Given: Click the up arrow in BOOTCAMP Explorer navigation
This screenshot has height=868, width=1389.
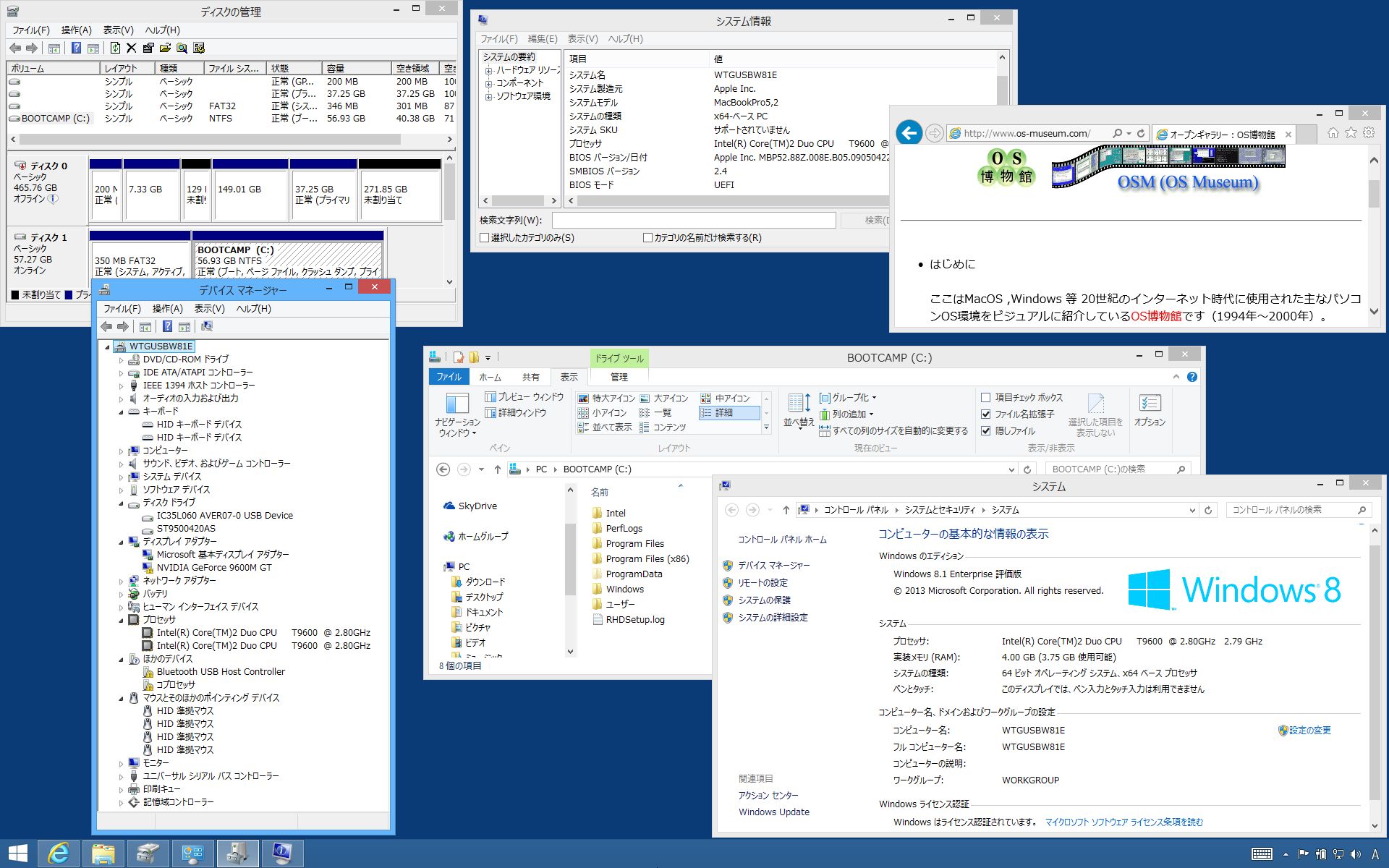Looking at the screenshot, I should click(498, 469).
